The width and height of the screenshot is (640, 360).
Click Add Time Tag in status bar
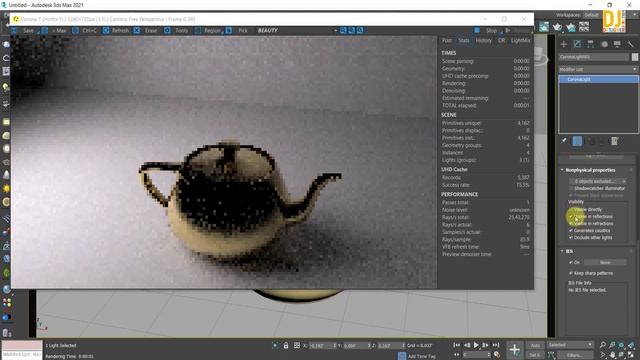point(422,356)
